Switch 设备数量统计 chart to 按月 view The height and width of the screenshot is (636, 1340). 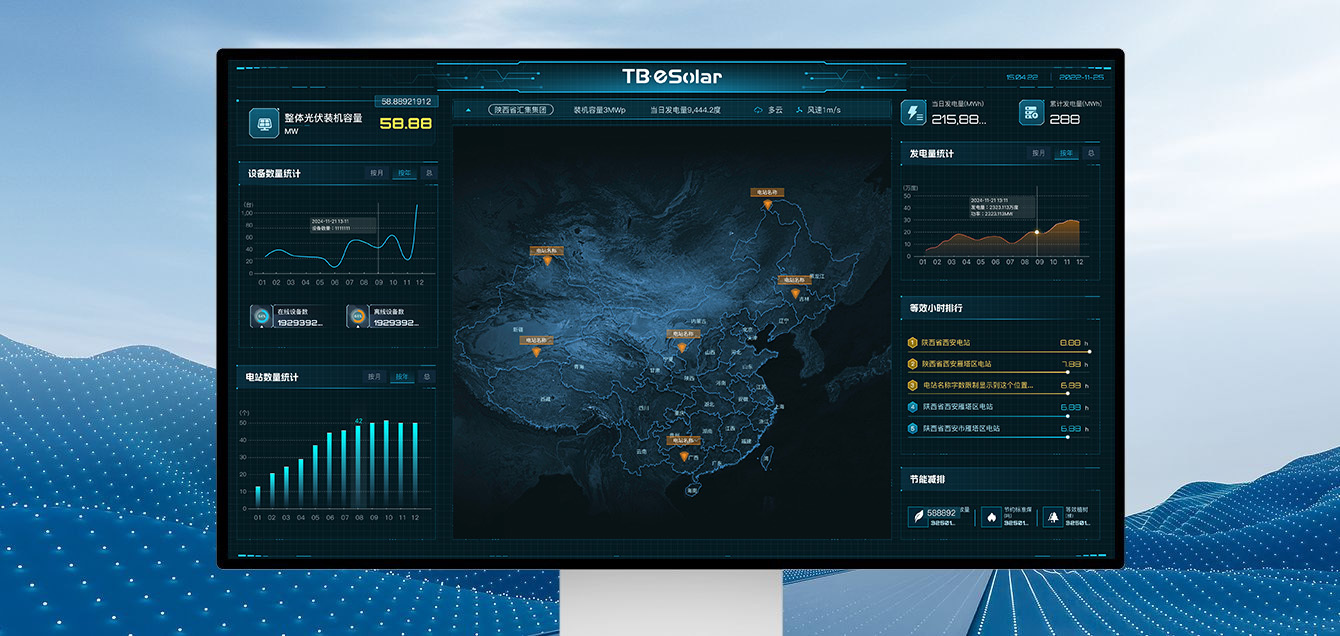pos(377,173)
